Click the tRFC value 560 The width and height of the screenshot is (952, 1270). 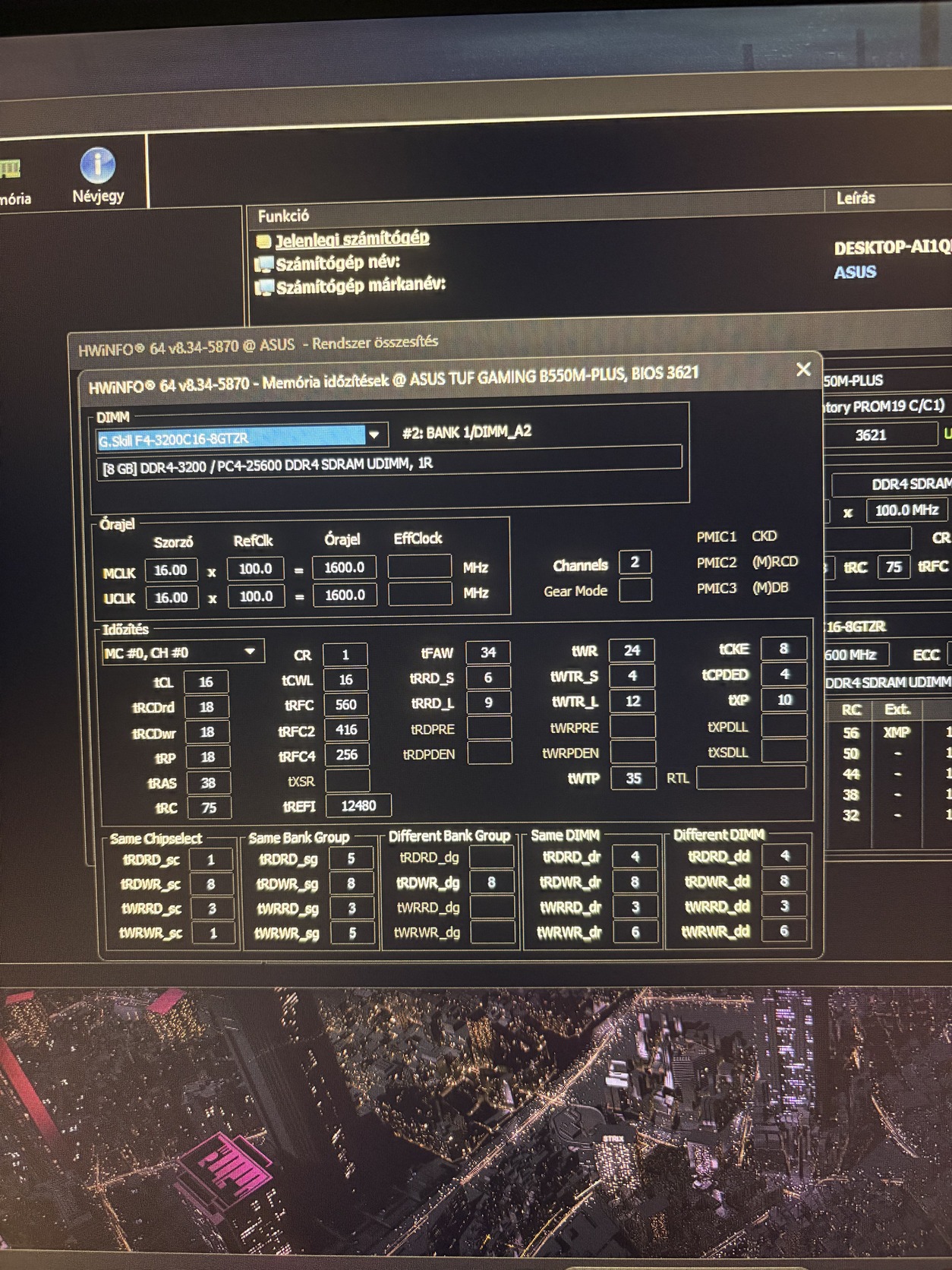pyautogui.click(x=346, y=705)
